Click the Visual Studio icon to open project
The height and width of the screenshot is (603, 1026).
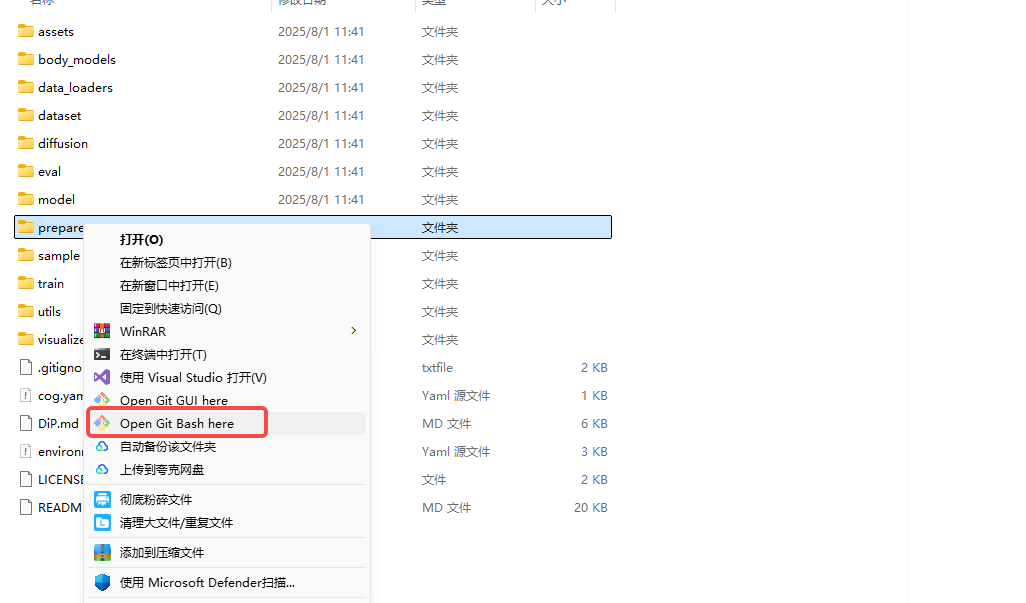pos(103,376)
